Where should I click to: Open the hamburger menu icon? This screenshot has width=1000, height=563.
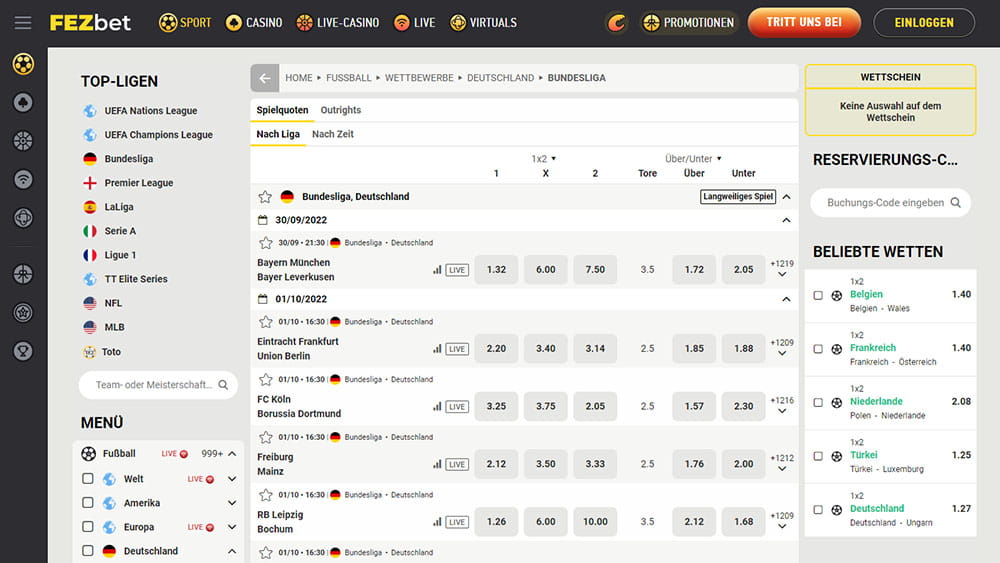[x=23, y=23]
